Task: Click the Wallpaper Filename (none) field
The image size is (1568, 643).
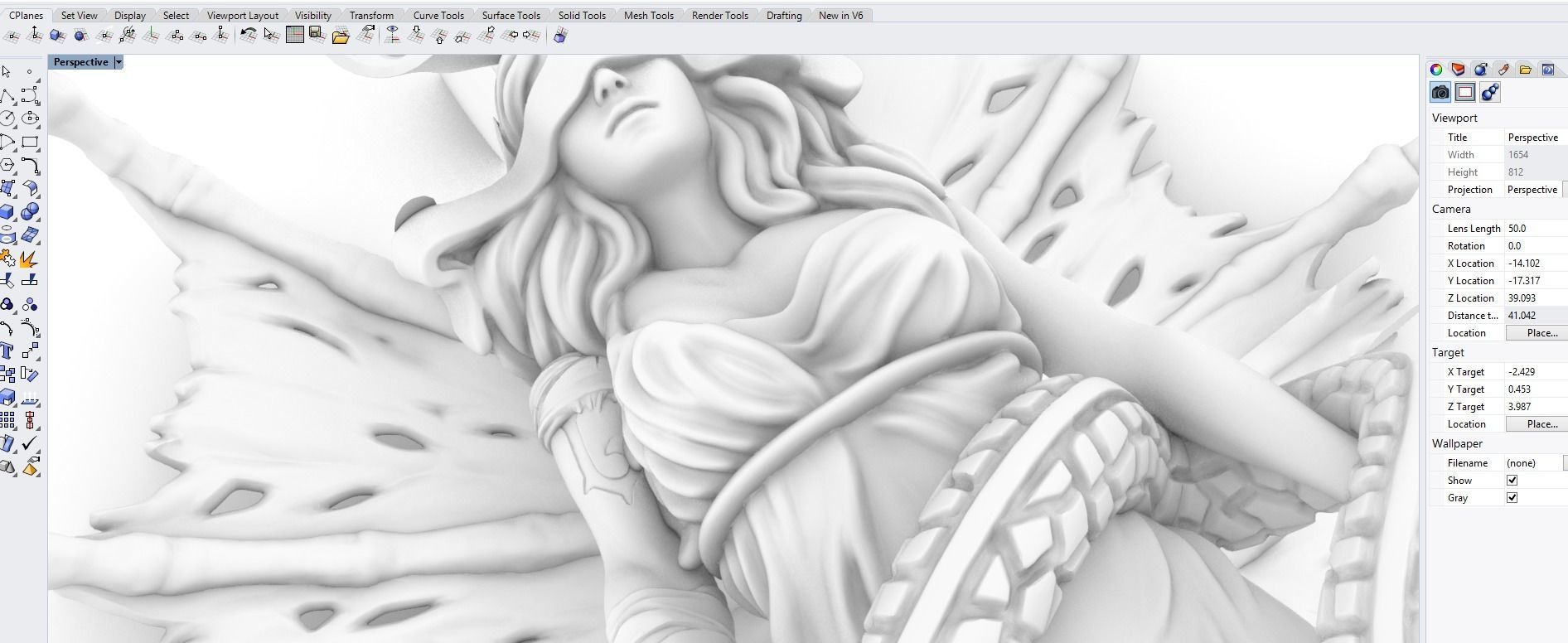Action: pos(1533,463)
